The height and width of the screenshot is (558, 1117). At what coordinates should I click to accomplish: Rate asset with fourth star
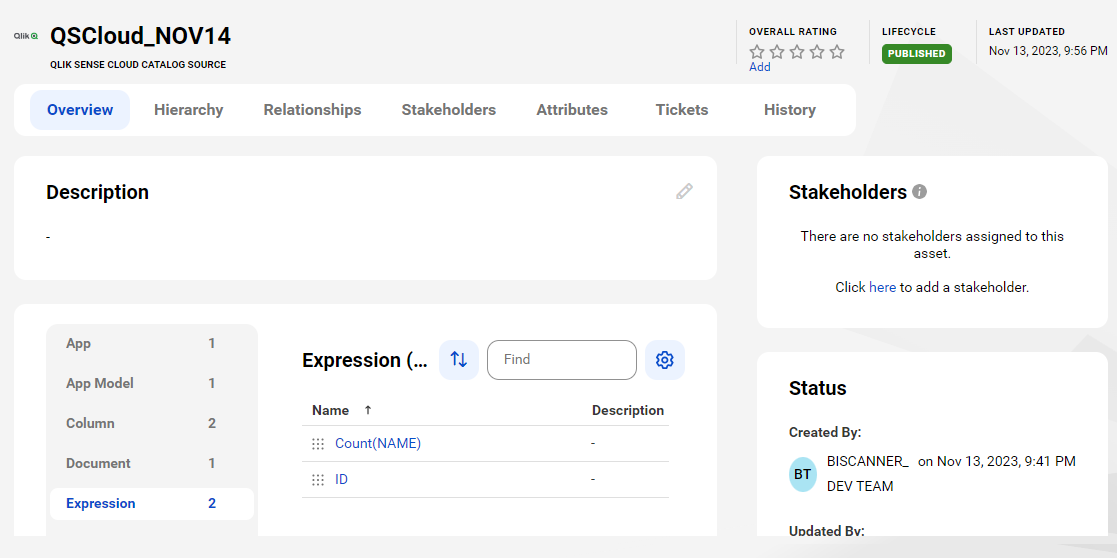(x=817, y=52)
